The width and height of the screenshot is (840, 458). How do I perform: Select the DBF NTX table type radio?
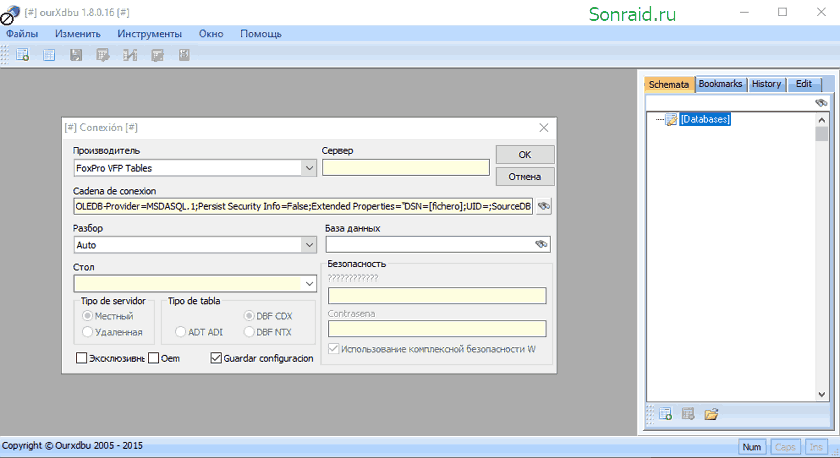(249, 332)
